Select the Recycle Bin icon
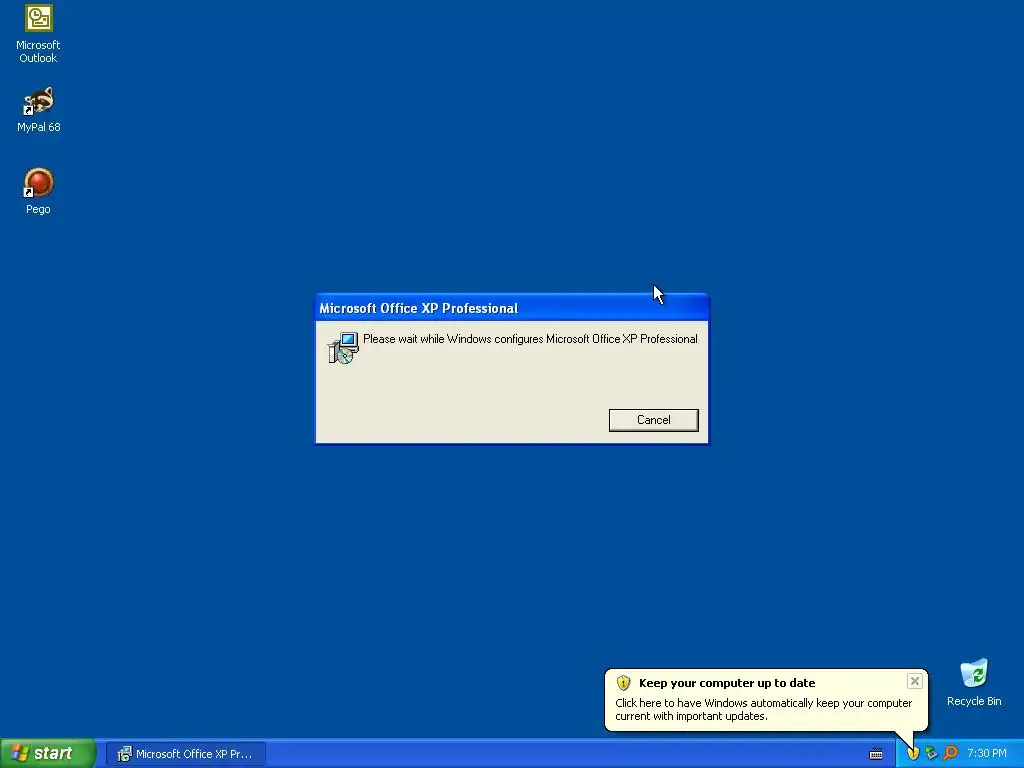Screen dimensions: 1024x768 [974, 682]
